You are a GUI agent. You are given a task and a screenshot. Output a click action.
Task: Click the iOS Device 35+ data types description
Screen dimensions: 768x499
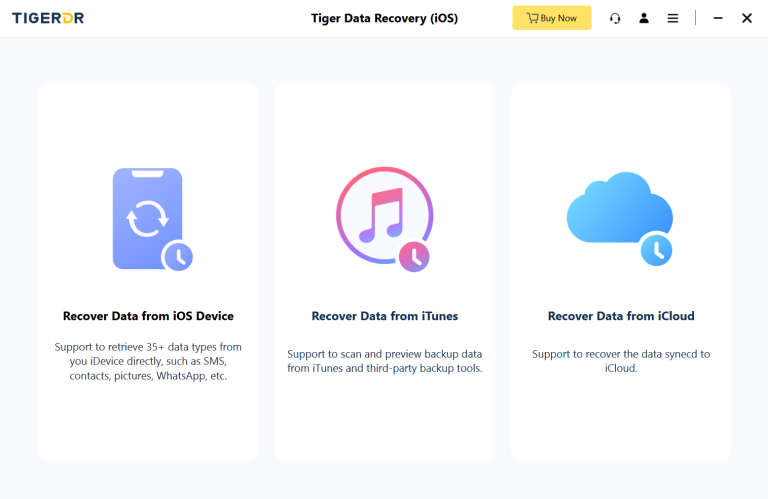coord(148,361)
